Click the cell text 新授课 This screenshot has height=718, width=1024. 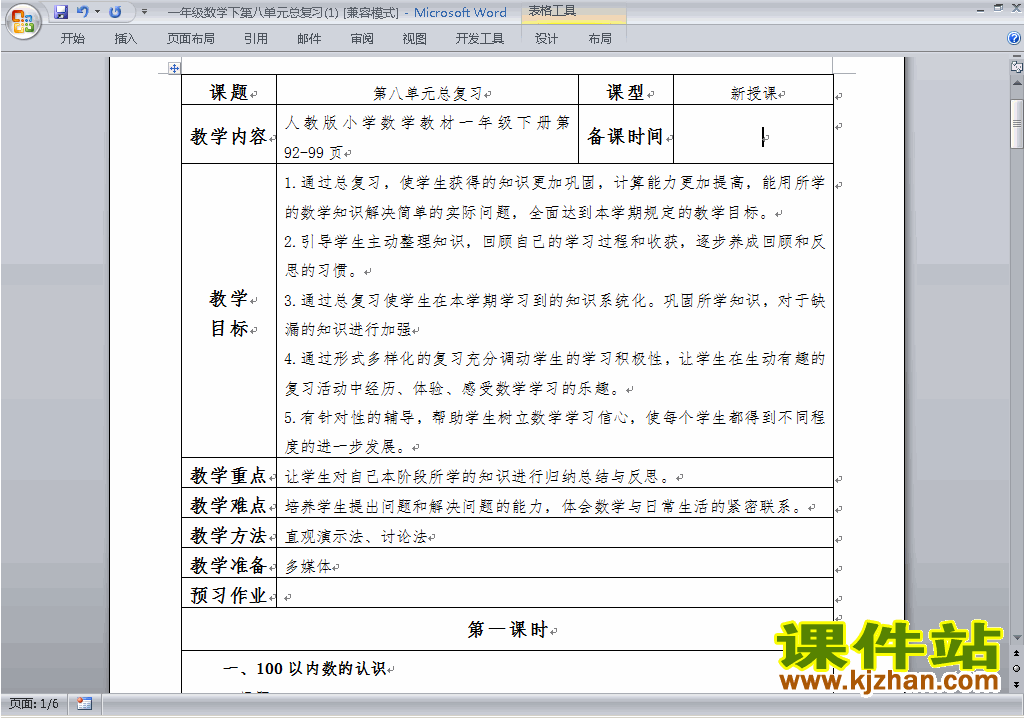pyautogui.click(x=754, y=93)
